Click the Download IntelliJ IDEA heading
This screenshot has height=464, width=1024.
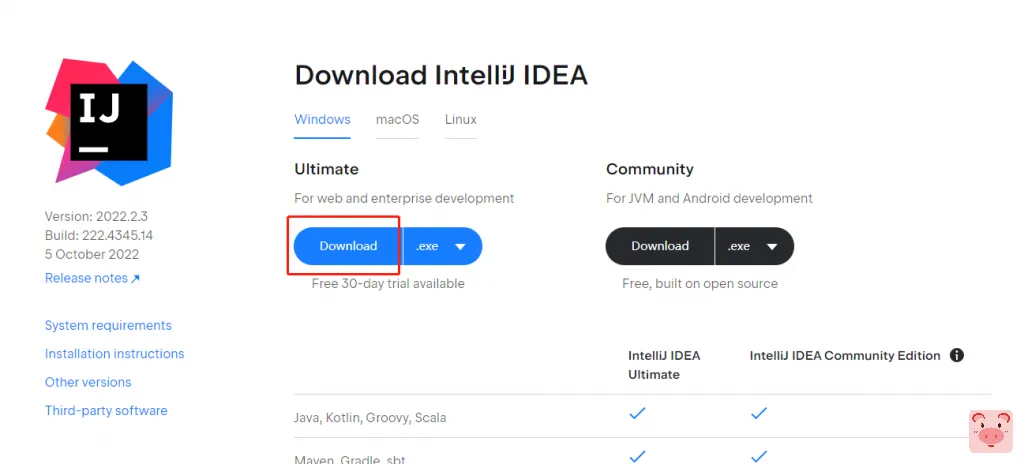[441, 76]
